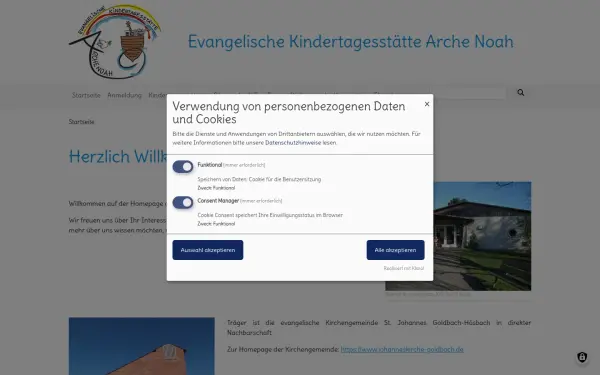
Task: Click the Alle akzeptieren button
Action: click(395, 250)
